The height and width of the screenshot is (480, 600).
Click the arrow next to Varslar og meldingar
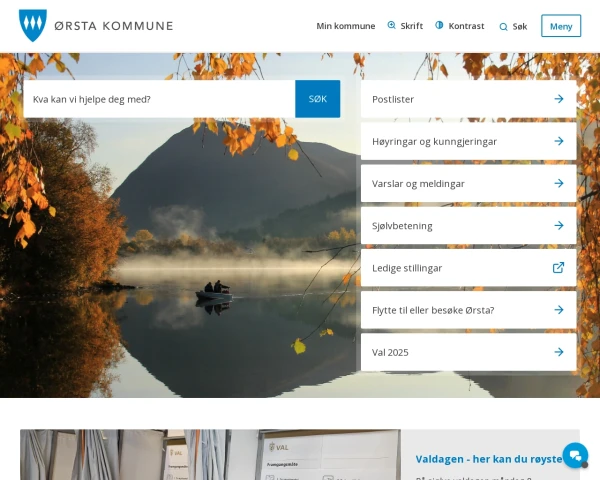(559, 183)
